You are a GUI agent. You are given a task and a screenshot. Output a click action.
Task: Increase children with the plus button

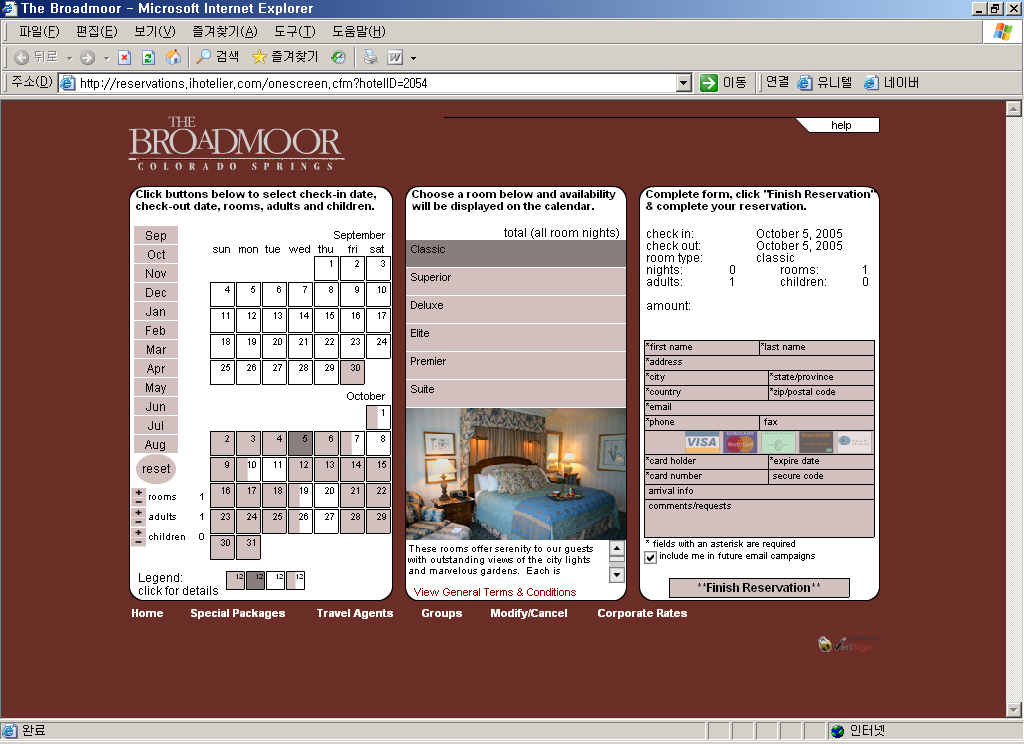[x=138, y=533]
